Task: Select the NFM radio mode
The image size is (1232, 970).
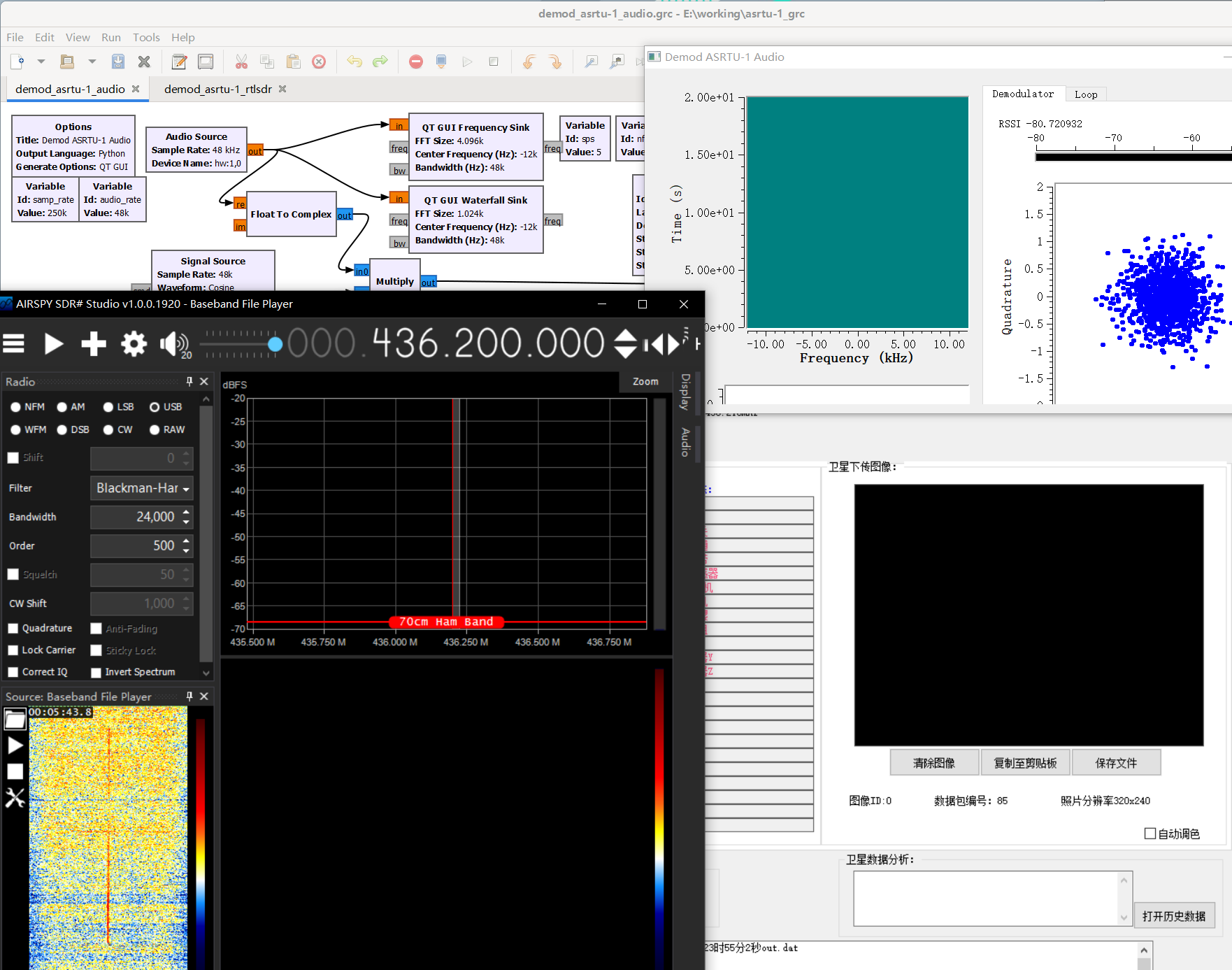Action: (x=15, y=407)
